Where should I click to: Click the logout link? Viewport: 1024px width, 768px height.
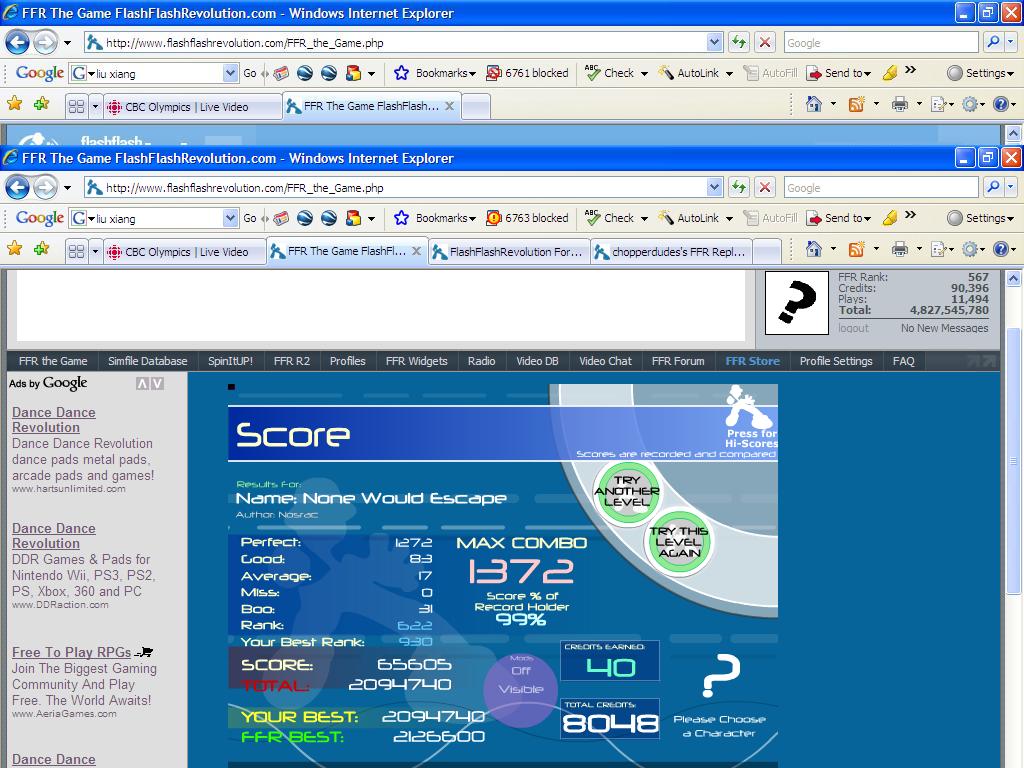[x=854, y=328]
